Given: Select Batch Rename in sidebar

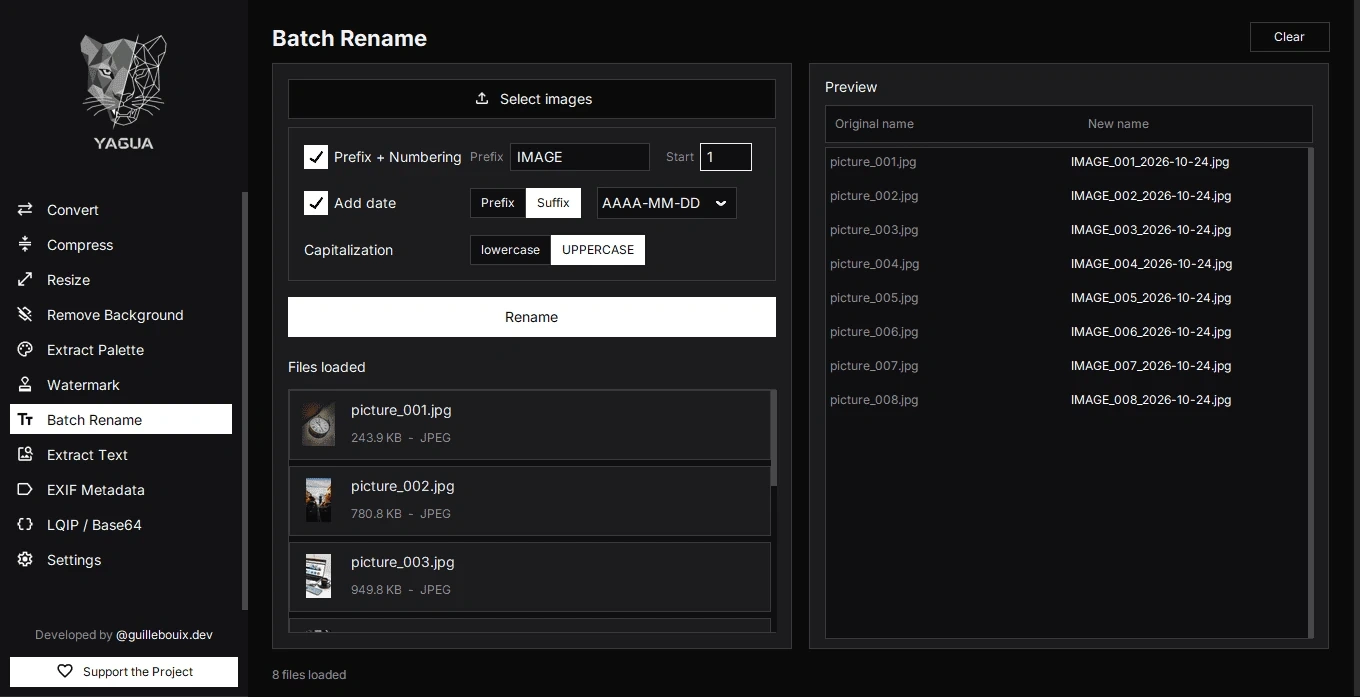Looking at the screenshot, I should pos(121,420).
